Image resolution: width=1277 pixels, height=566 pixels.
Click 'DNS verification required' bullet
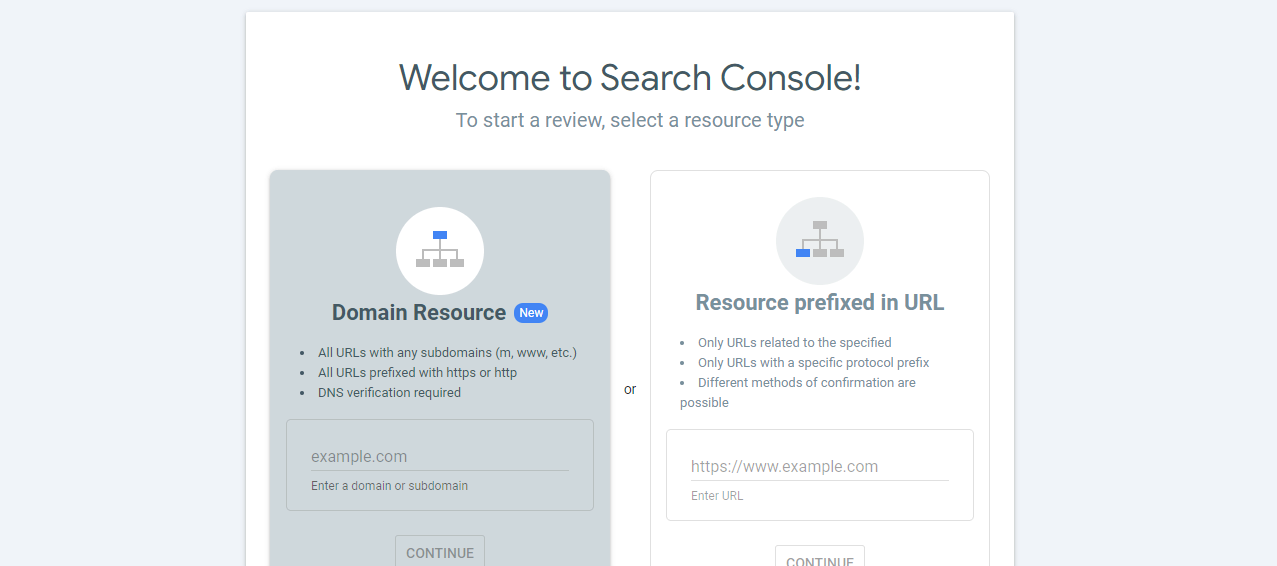[389, 392]
